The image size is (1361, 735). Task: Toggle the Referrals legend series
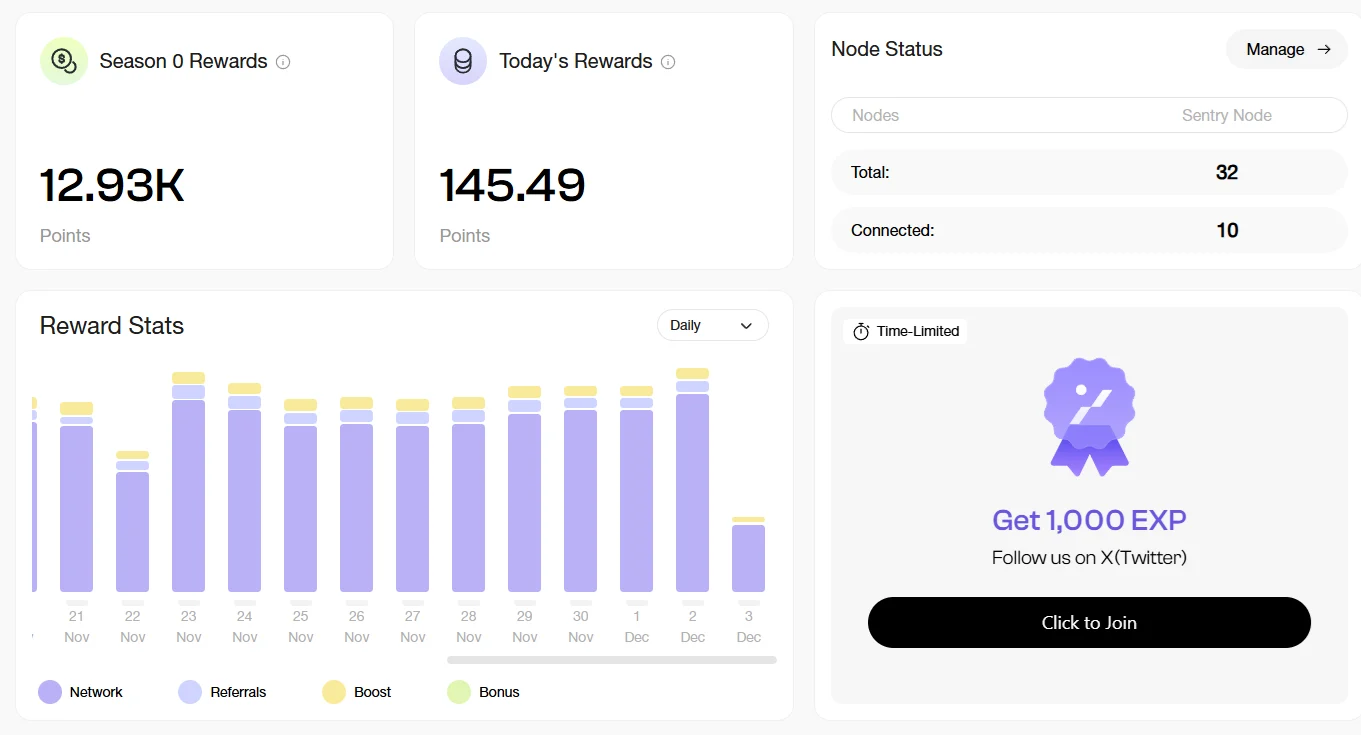tap(222, 692)
